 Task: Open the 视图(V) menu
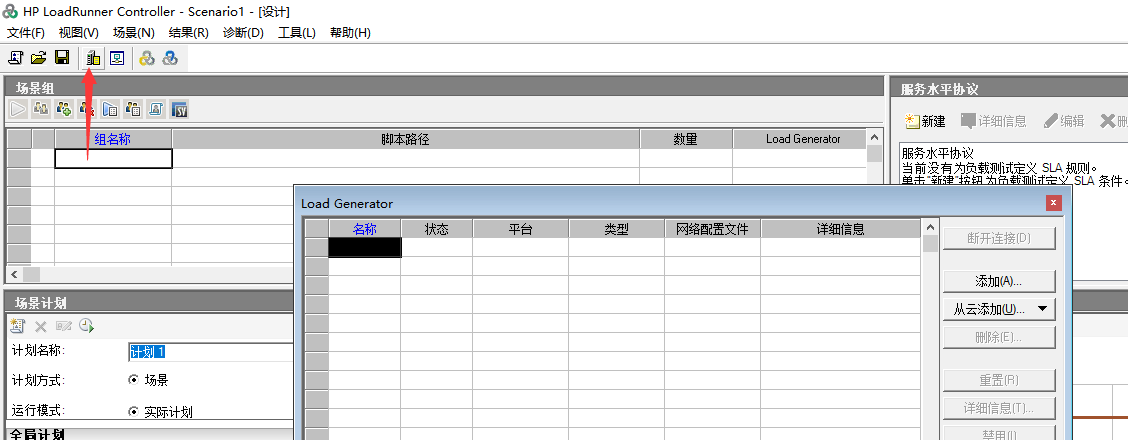[x=78, y=32]
